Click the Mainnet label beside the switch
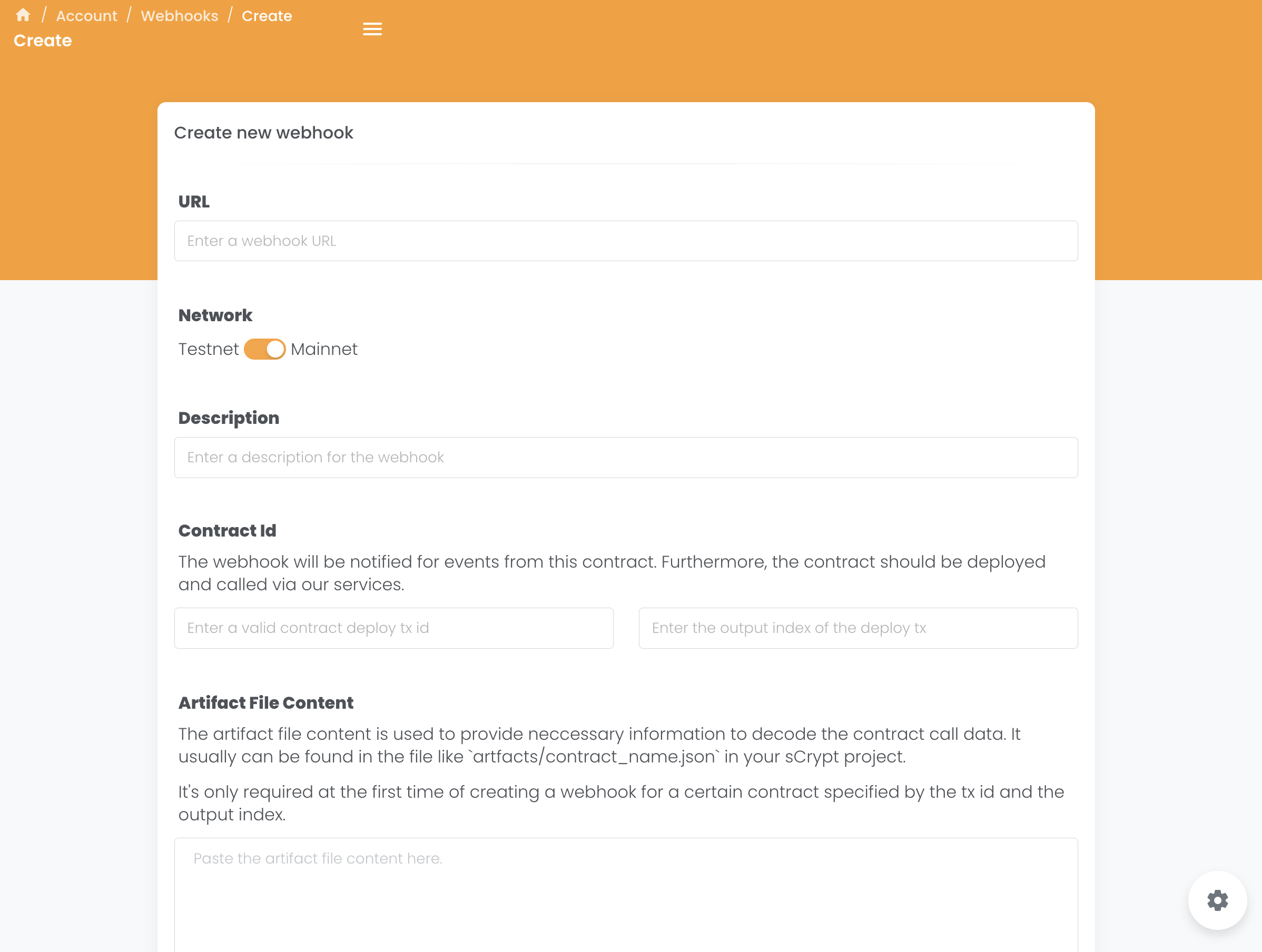This screenshot has width=1262, height=952. 324,349
